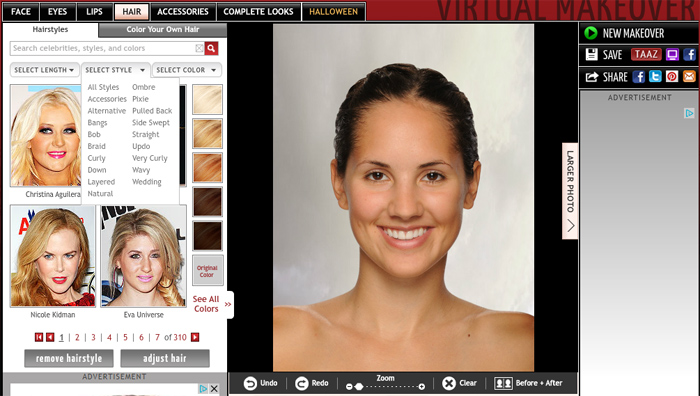Click the Redo arrow icon
Image resolution: width=700 pixels, height=396 pixels.
pyautogui.click(x=302, y=383)
